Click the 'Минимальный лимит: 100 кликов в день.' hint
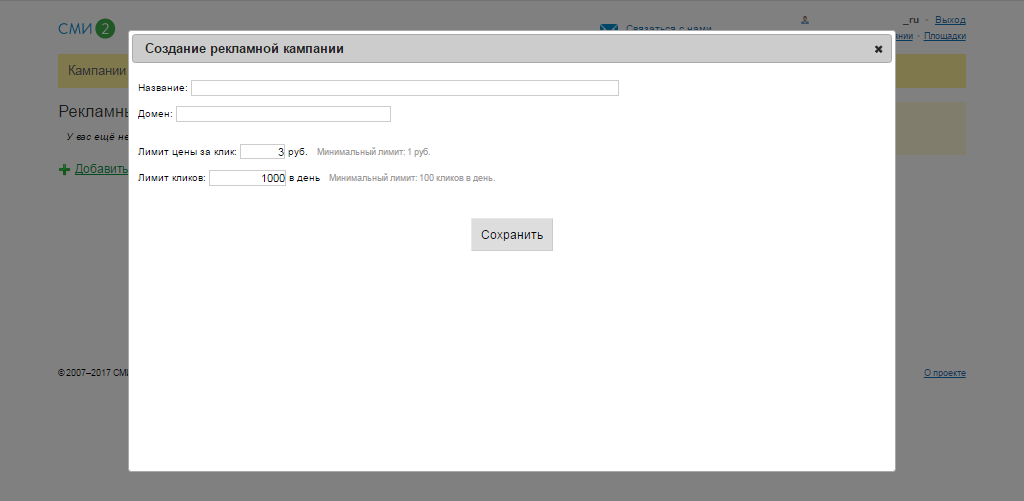 click(412, 178)
